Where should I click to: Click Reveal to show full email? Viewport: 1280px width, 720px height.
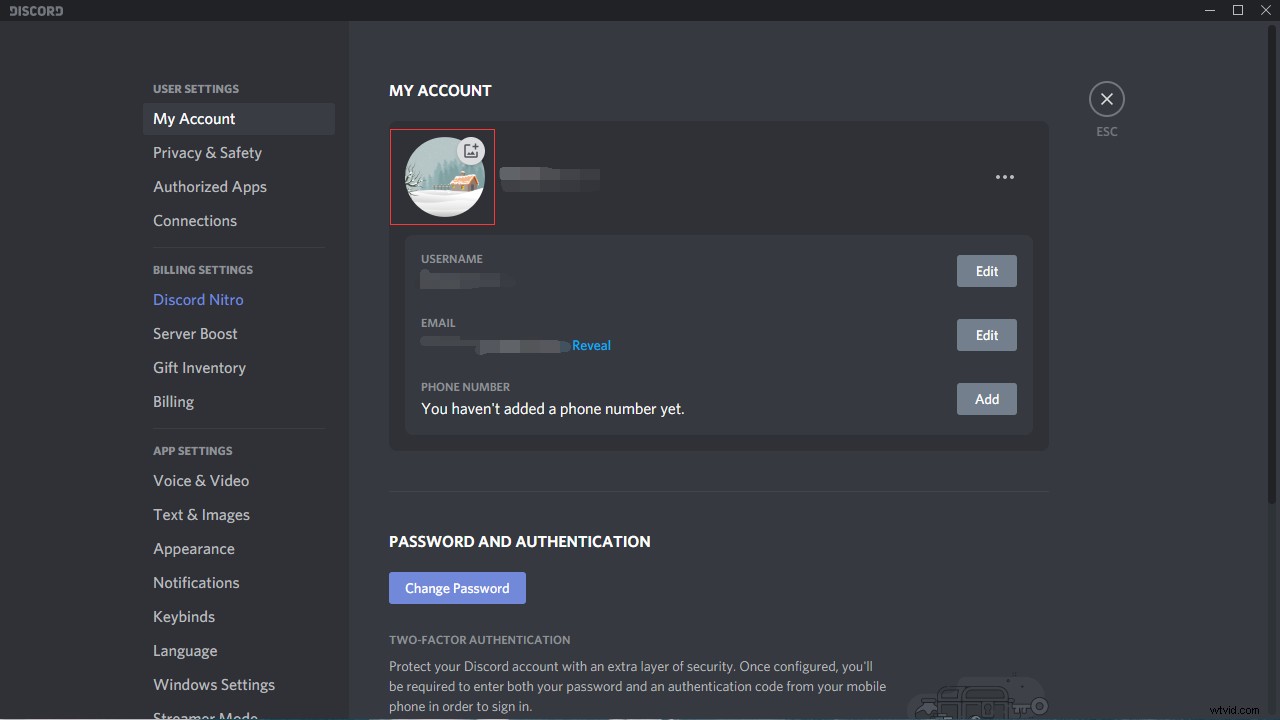tap(591, 345)
